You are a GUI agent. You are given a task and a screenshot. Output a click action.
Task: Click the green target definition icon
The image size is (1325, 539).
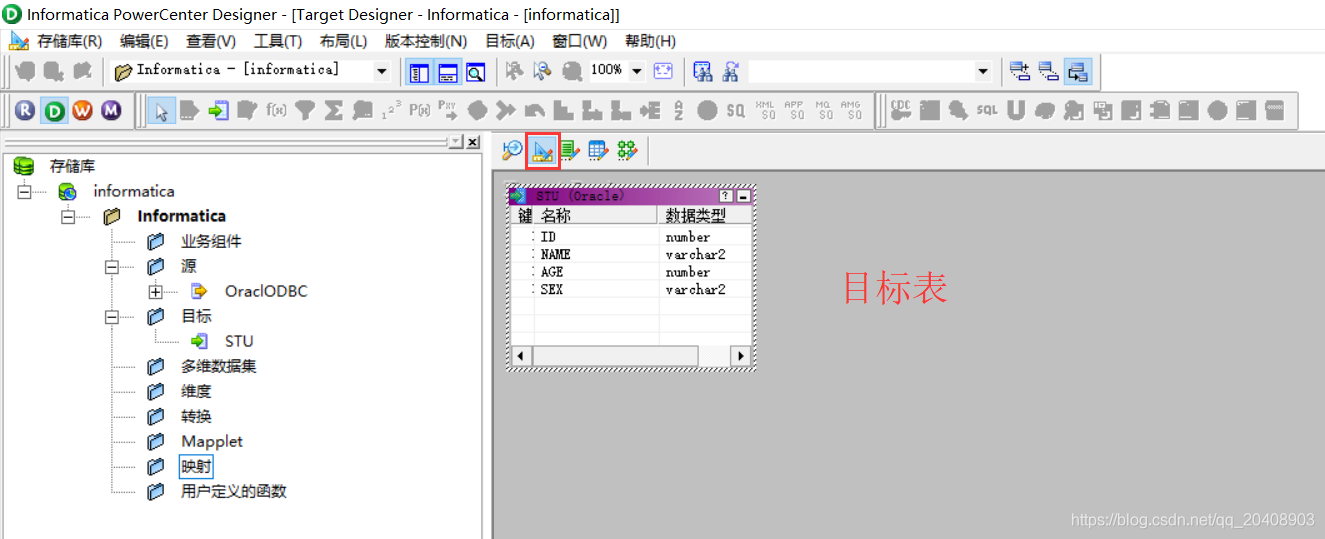[218, 111]
